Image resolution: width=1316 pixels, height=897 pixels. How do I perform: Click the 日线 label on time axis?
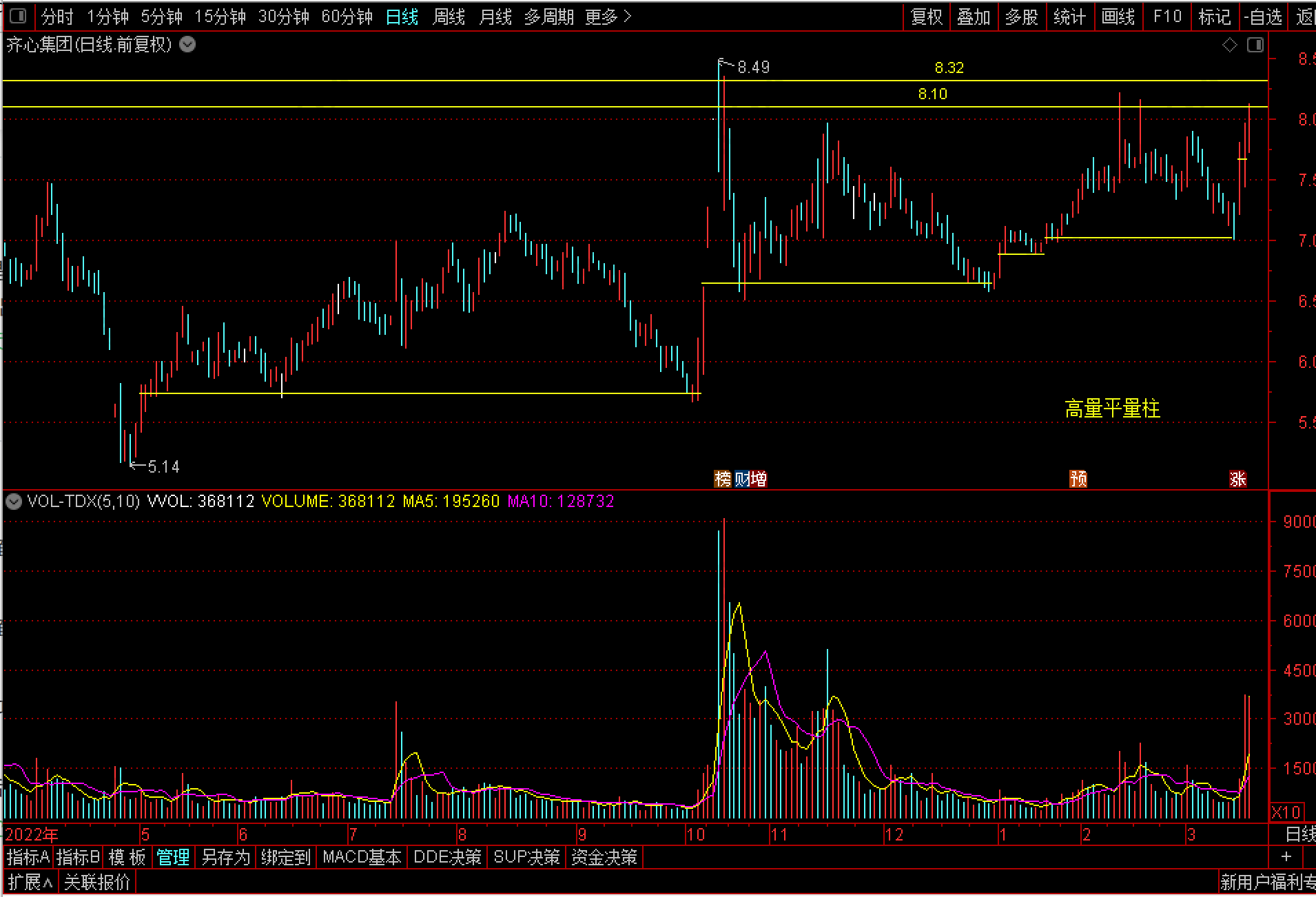point(1301,835)
